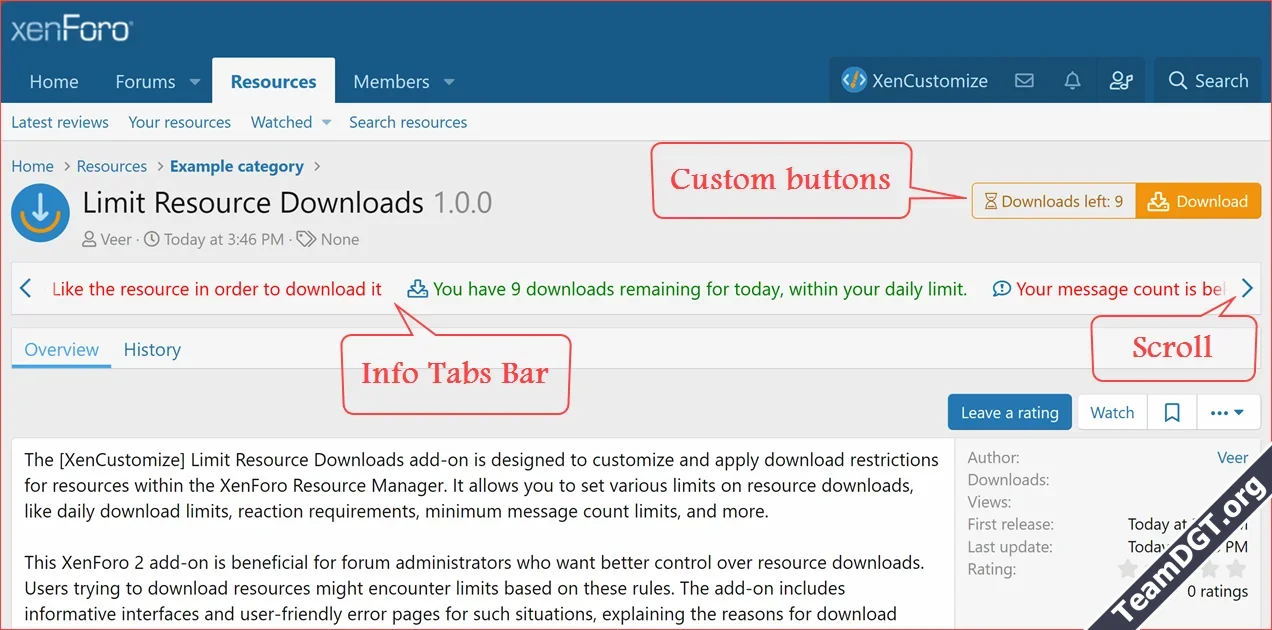Toggle Watch on this resource
Viewport: 1272px width, 630px height.
pyautogui.click(x=1111, y=412)
